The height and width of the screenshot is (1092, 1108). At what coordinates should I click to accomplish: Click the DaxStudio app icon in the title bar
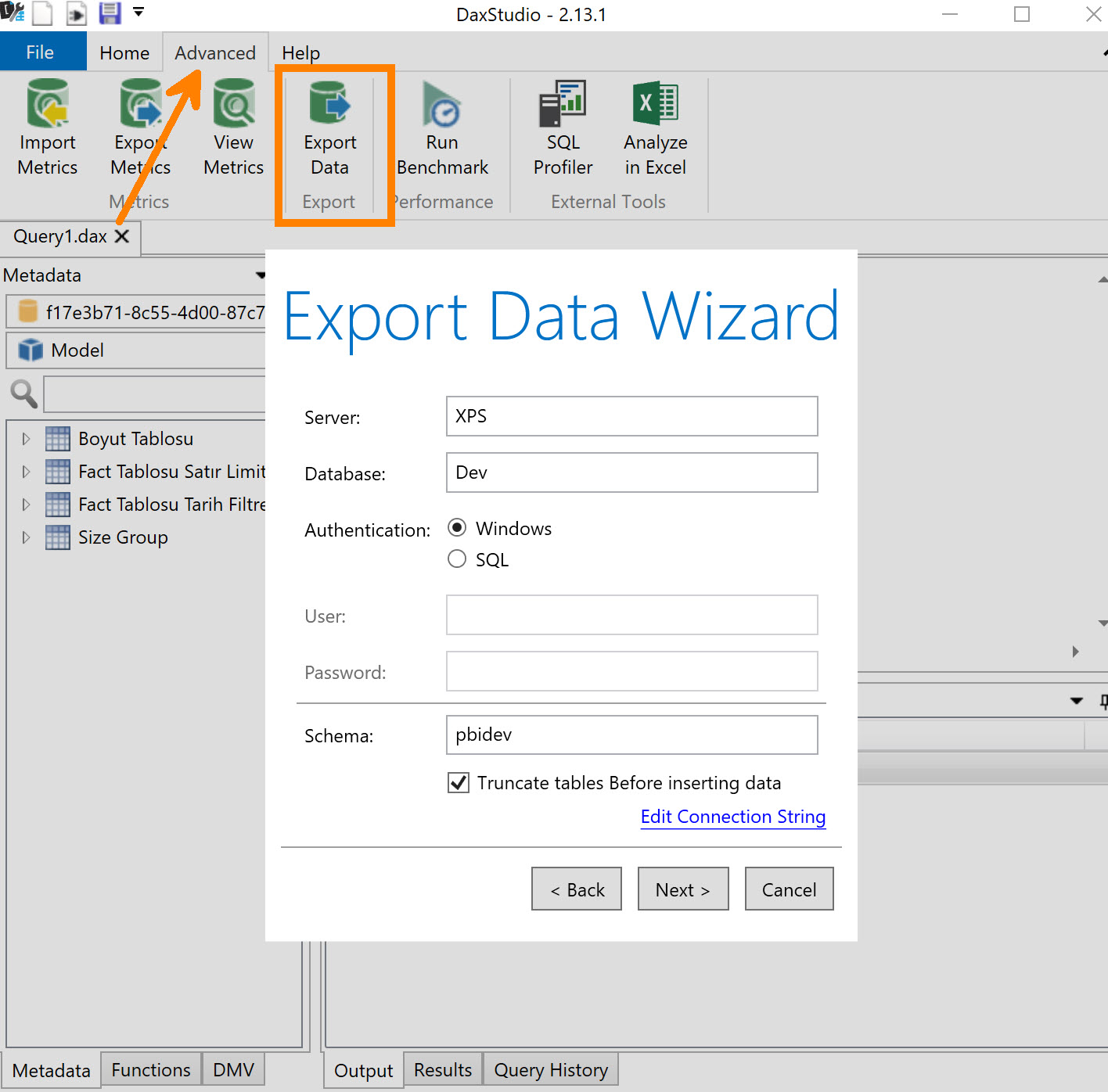pos(13,12)
